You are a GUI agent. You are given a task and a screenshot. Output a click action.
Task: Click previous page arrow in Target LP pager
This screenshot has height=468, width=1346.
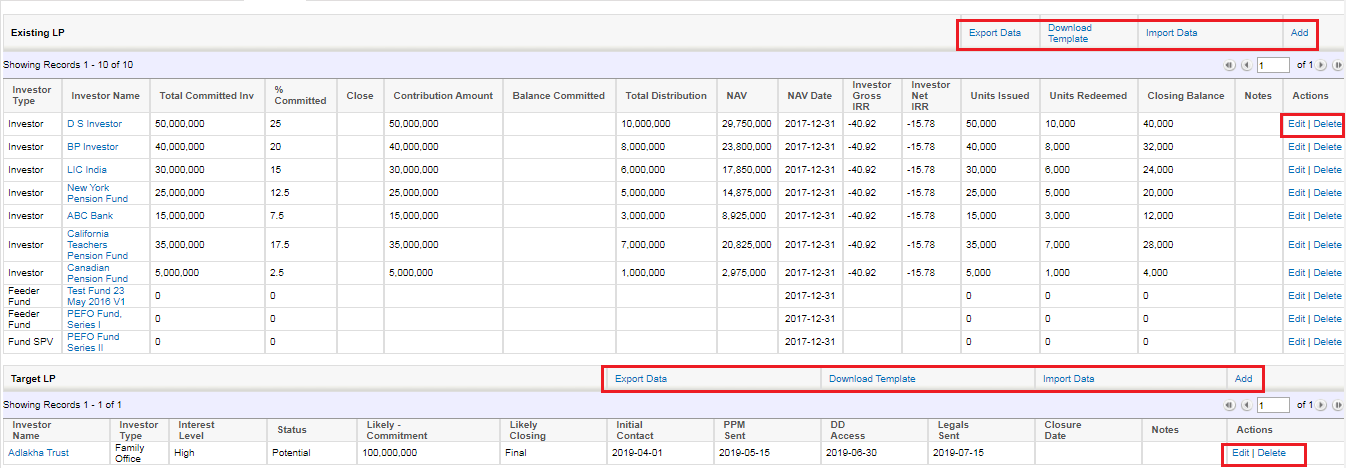(1246, 405)
